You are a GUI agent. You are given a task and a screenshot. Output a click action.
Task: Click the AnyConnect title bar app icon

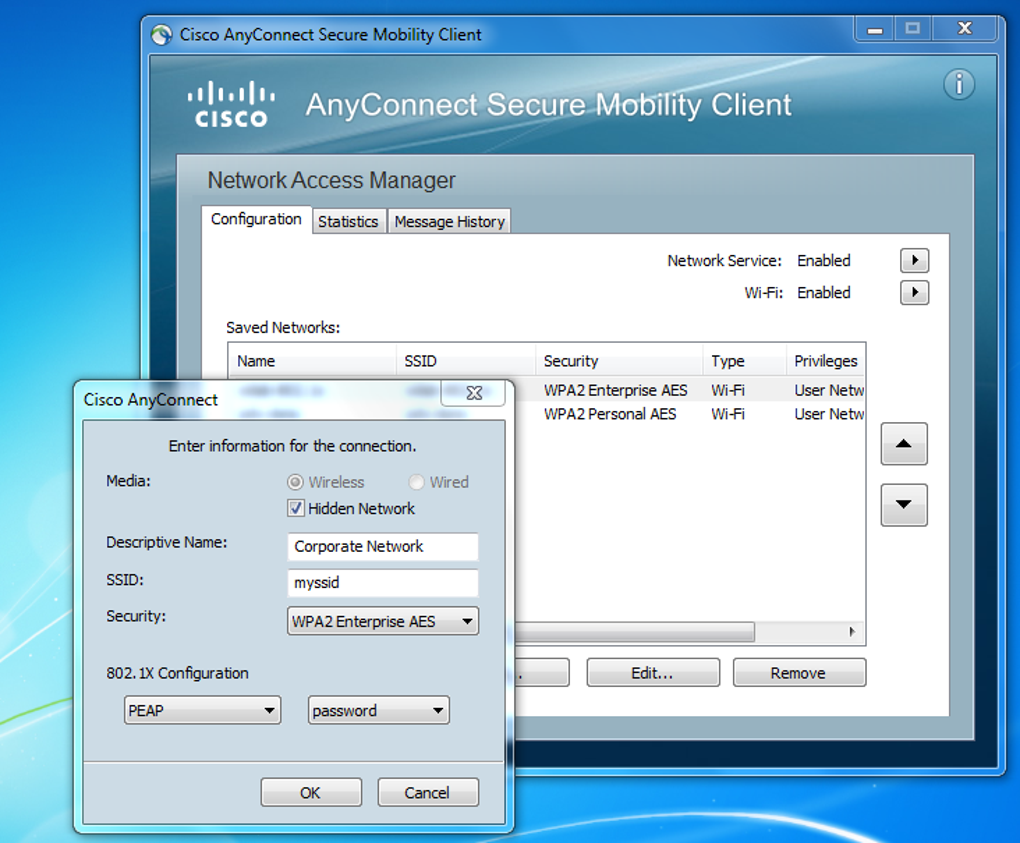point(162,35)
